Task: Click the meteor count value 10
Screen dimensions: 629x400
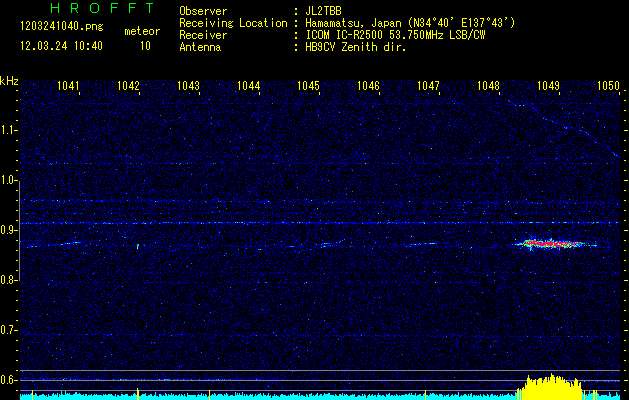Action: 145,46
